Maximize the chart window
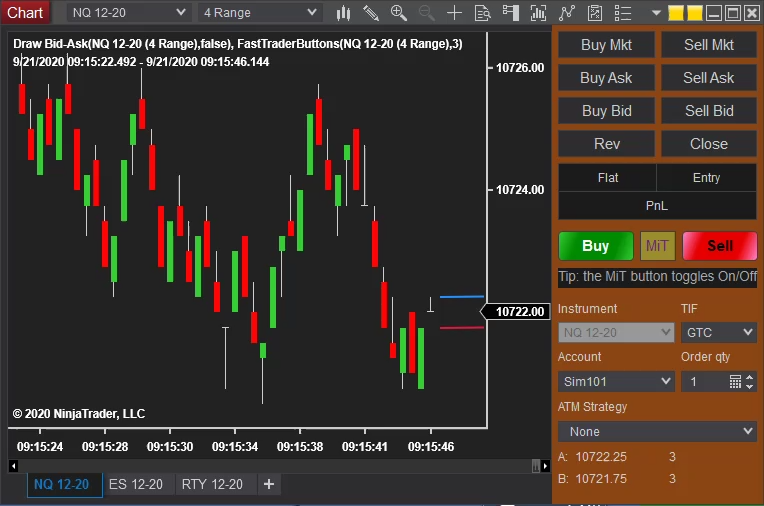The image size is (764, 506). 733,13
